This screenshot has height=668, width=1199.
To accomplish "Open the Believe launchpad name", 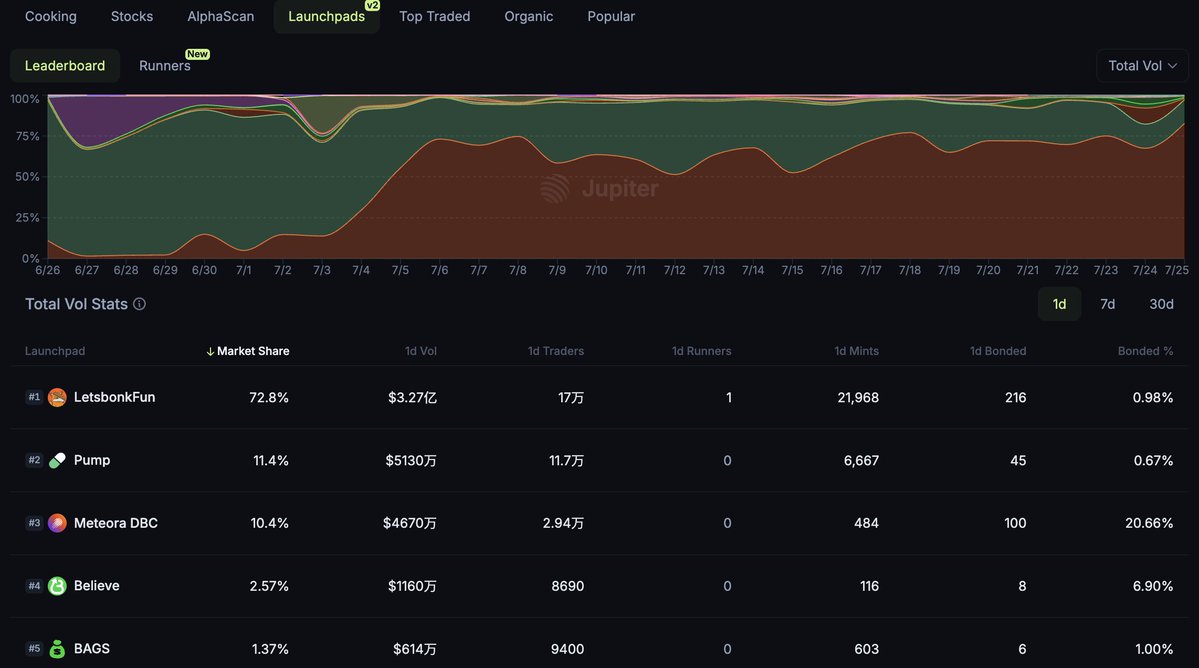I will tap(96, 585).
